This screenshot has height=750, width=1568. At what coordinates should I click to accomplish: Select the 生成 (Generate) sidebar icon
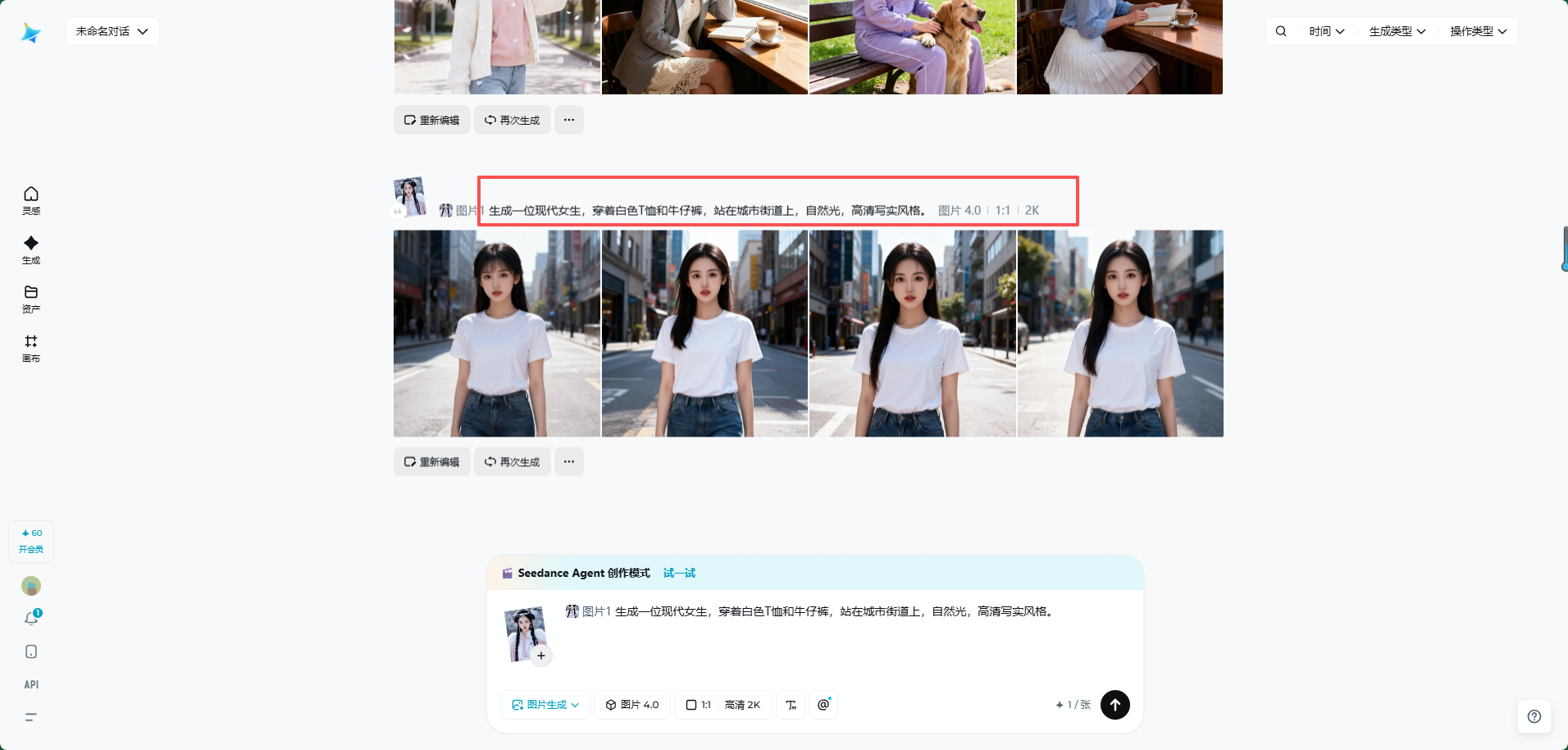(x=30, y=249)
